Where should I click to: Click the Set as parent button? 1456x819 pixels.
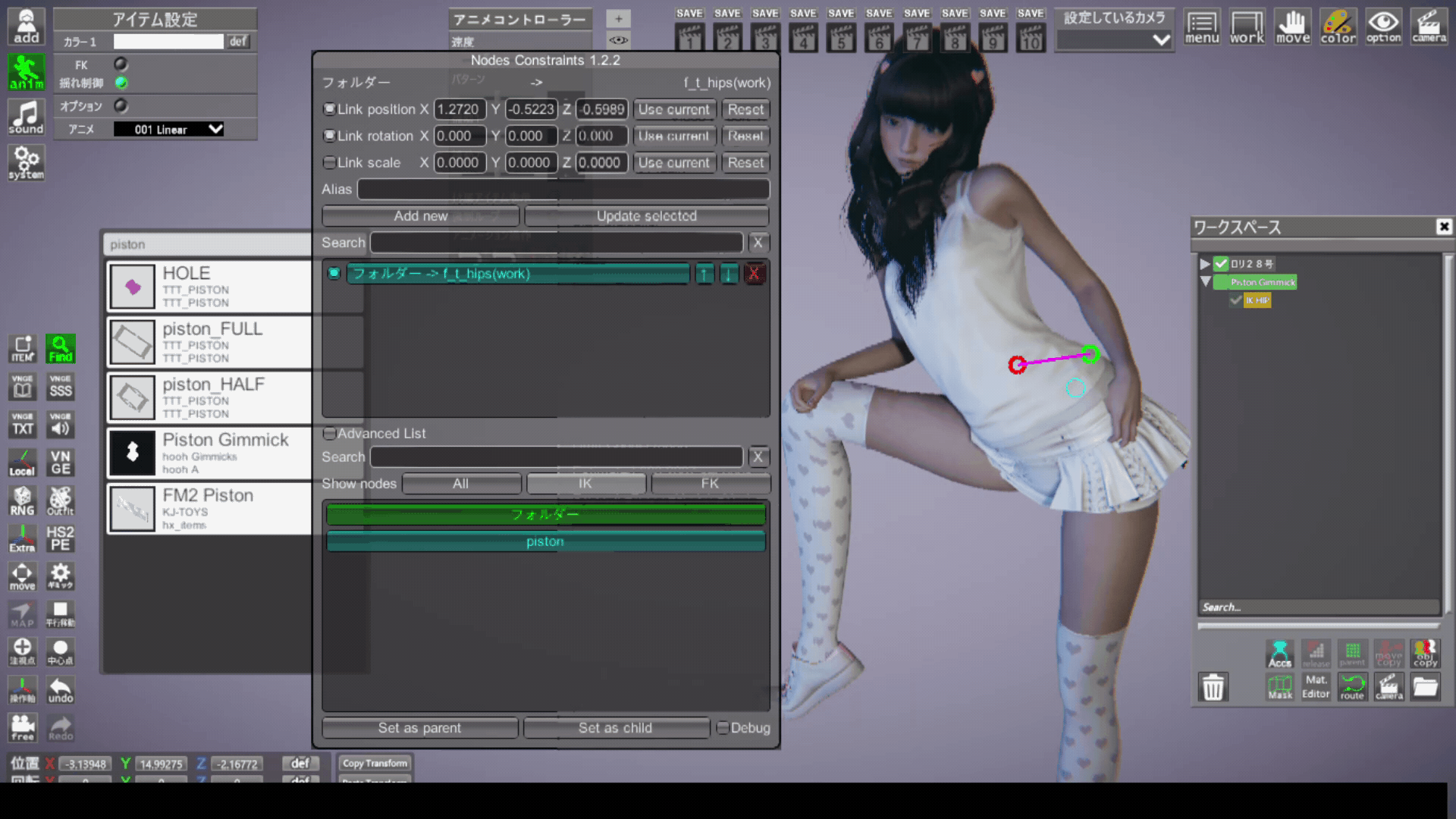pyautogui.click(x=419, y=727)
